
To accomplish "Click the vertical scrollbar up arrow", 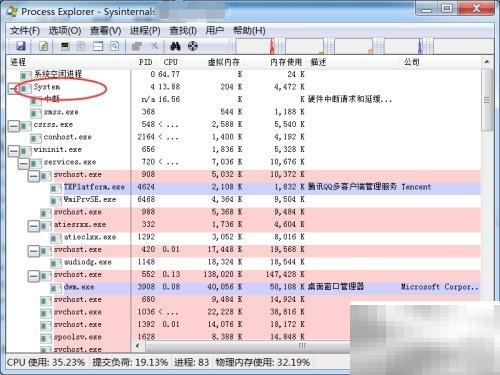I will click(x=487, y=62).
